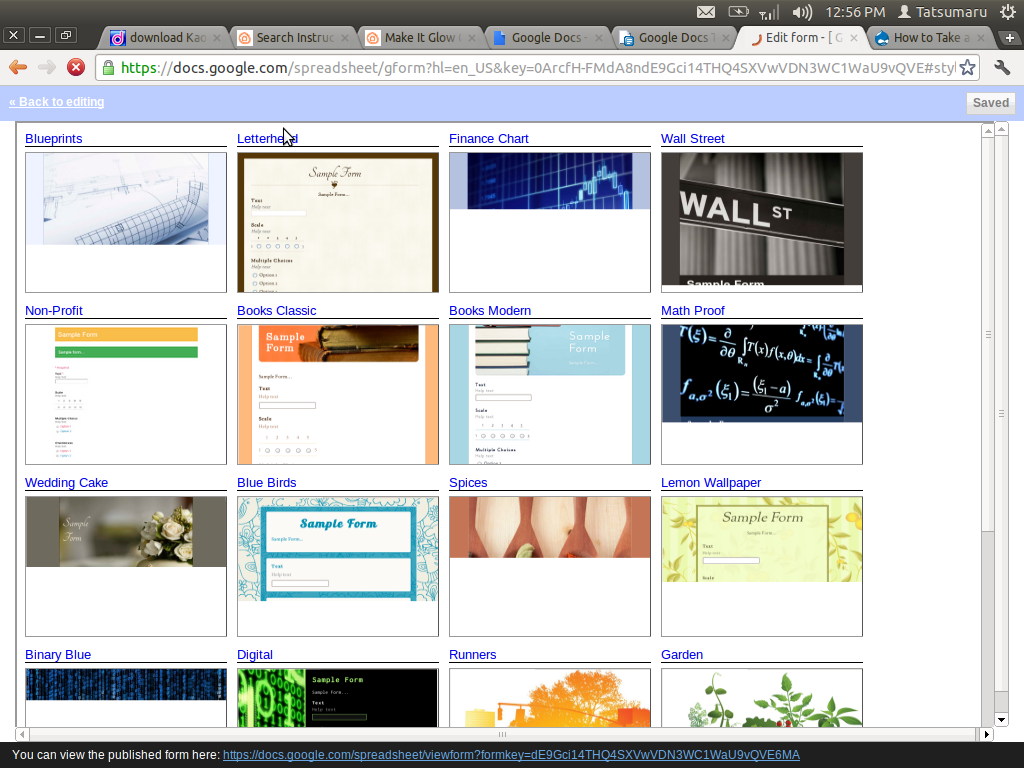
Task: Open the Chrome wrench settings menu
Action: click(x=1004, y=68)
